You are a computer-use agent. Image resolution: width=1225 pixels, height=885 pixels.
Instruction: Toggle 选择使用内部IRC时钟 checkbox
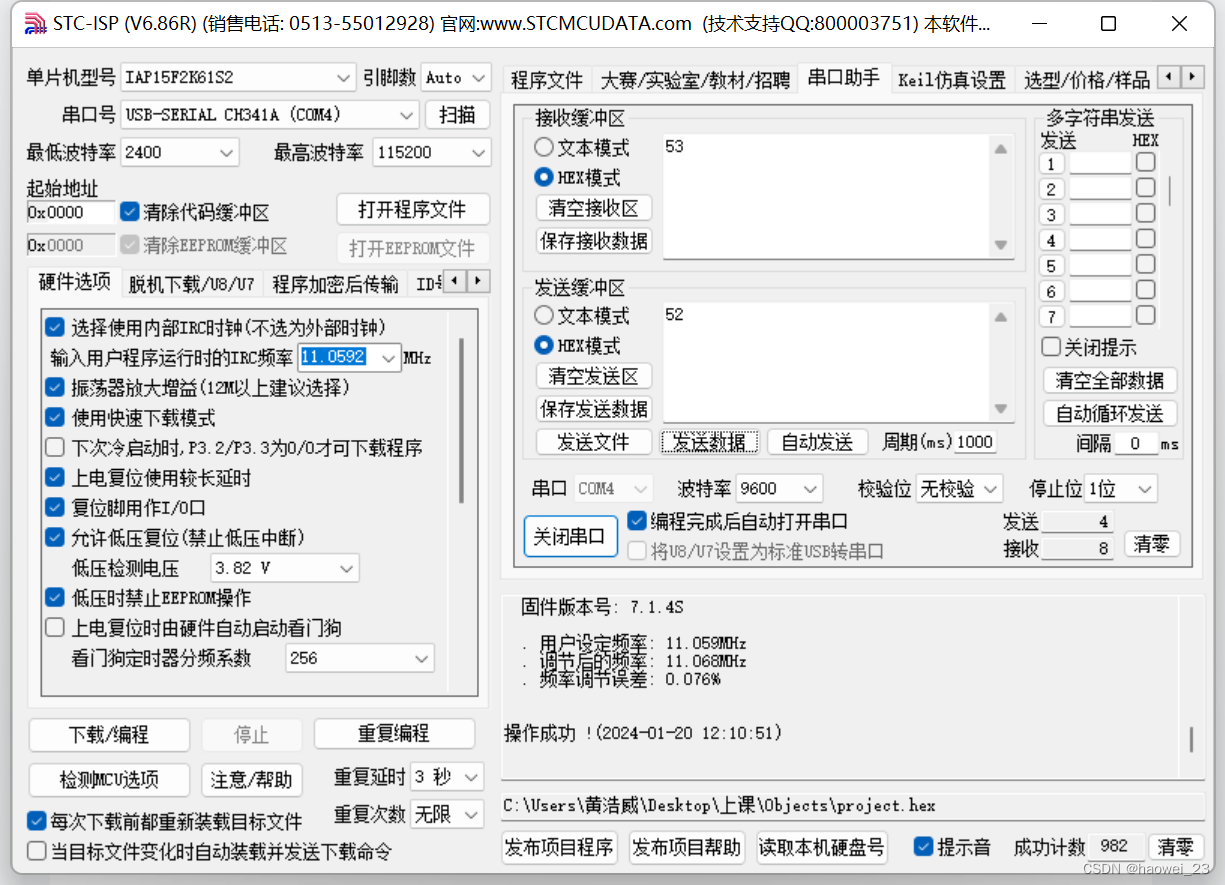point(55,327)
